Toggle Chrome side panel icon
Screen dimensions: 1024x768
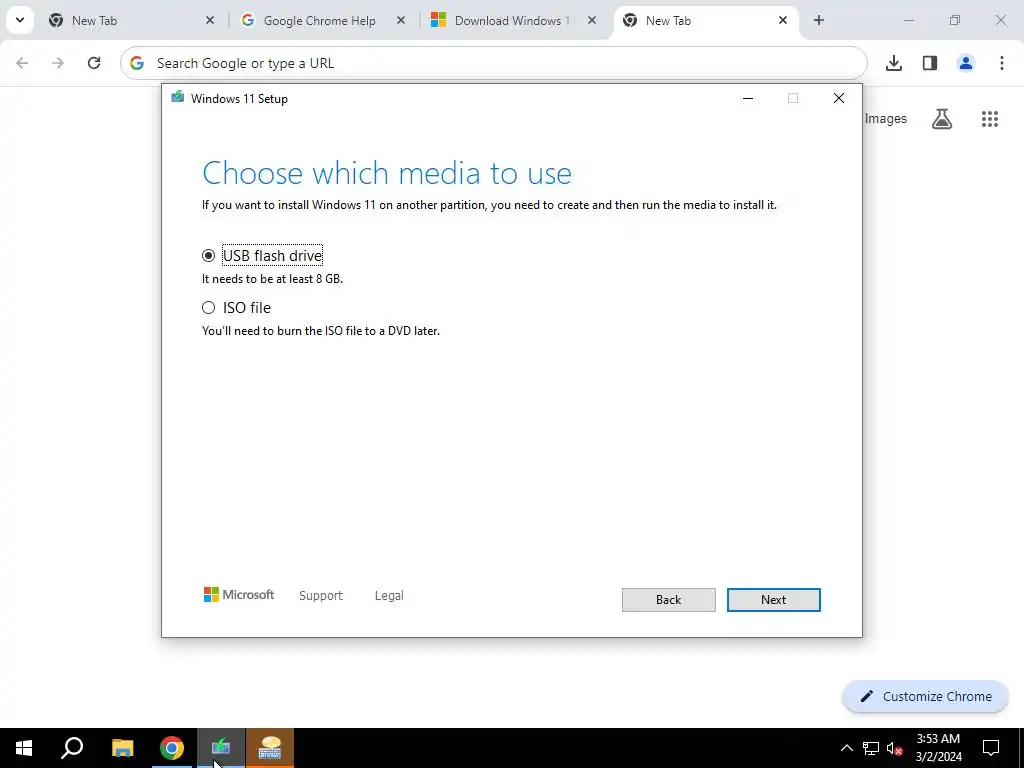929,63
